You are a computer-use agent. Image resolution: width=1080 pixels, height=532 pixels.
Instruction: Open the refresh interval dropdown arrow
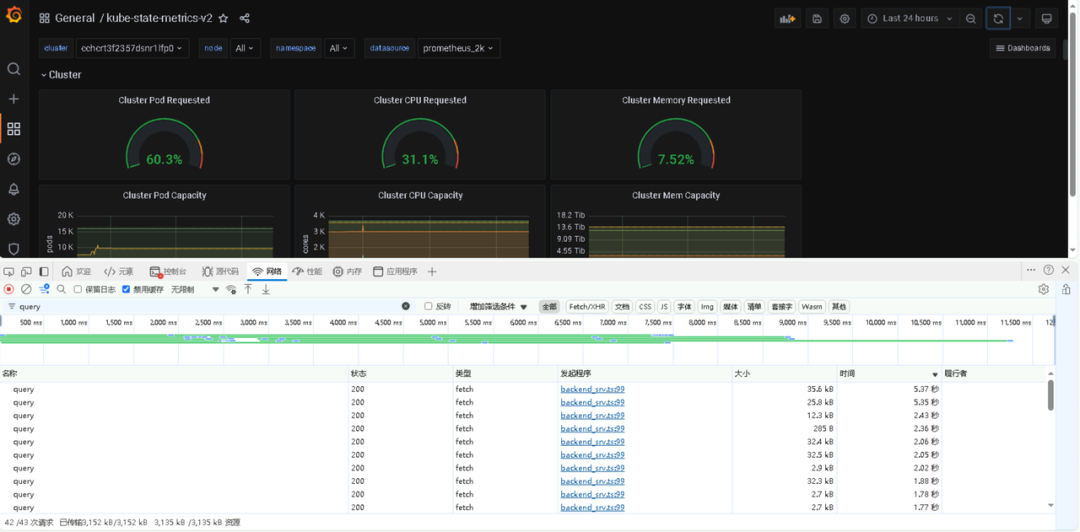[1019, 19]
